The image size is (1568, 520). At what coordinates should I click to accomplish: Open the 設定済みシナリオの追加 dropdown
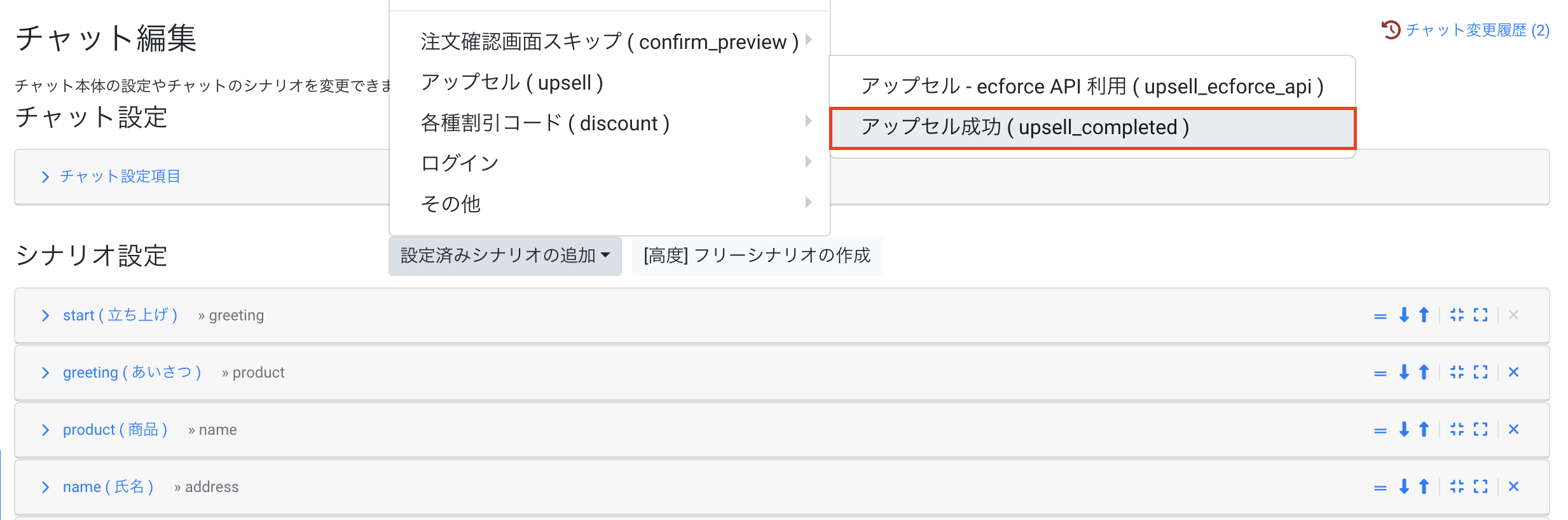505,256
